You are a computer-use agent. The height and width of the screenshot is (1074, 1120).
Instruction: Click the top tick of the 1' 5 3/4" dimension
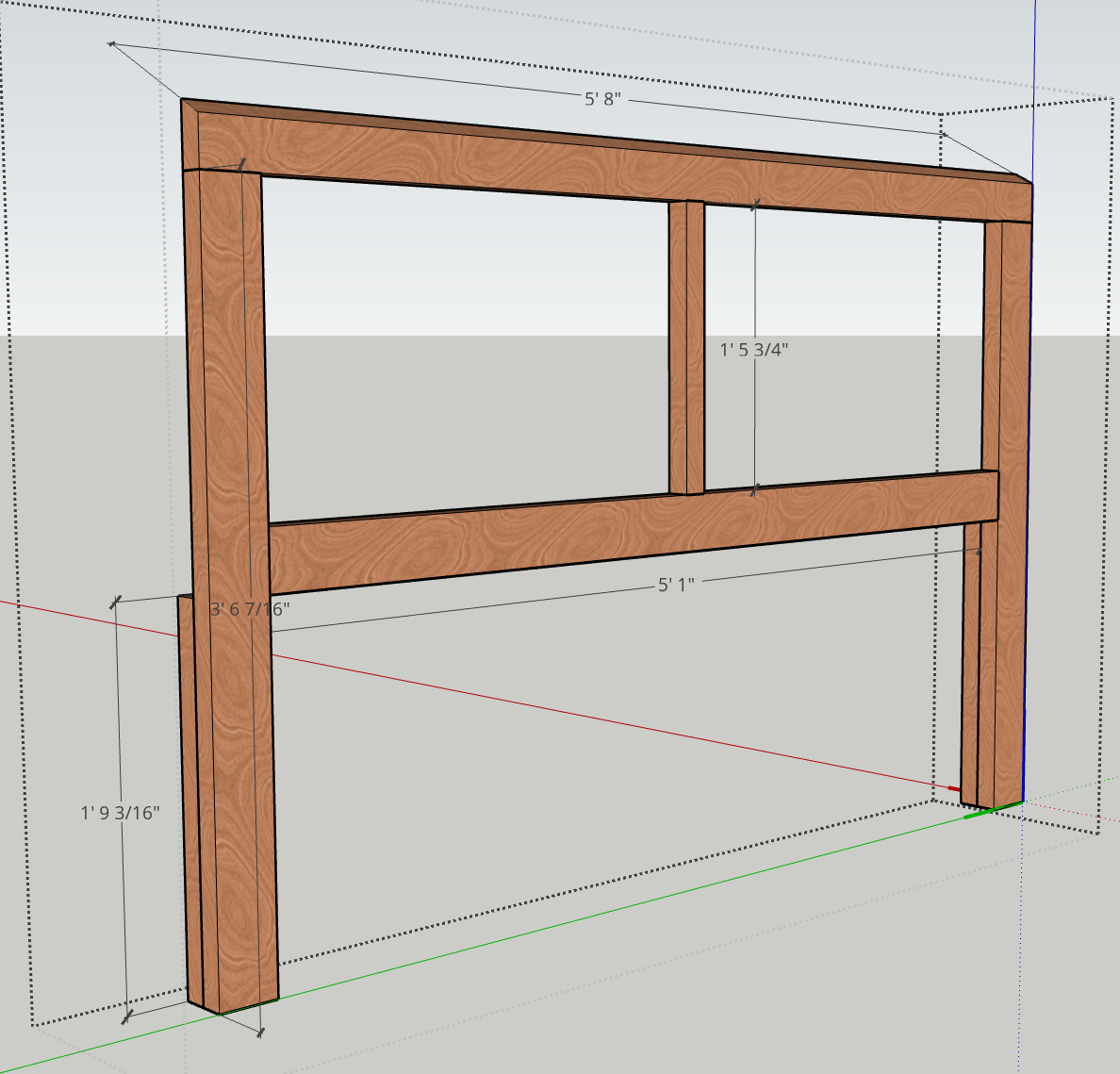click(x=755, y=206)
